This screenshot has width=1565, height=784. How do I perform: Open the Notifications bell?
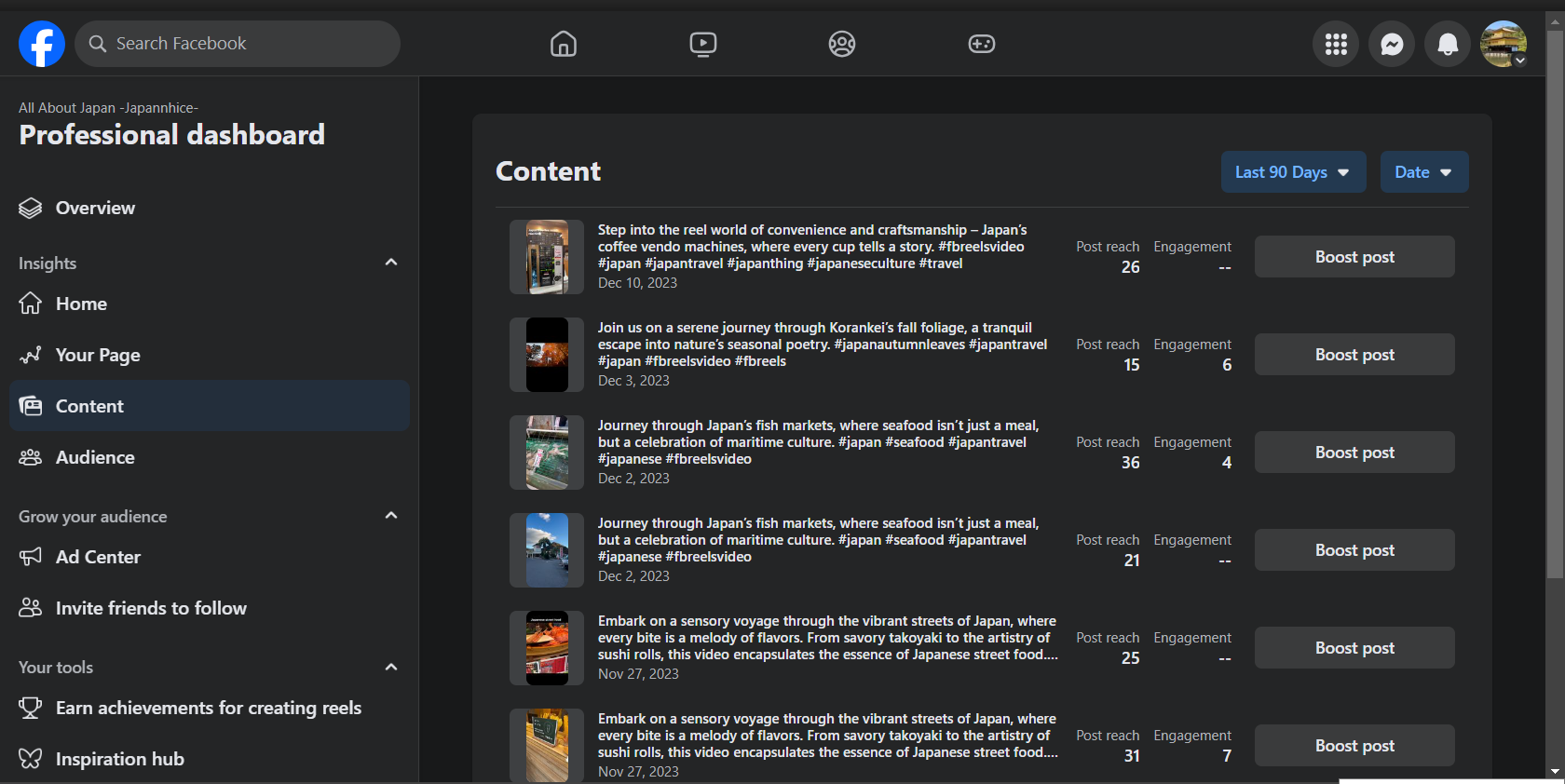point(1448,44)
